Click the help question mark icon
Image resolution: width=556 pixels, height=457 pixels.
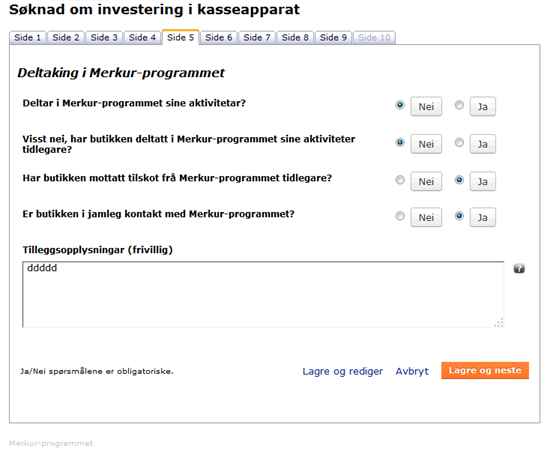519,268
